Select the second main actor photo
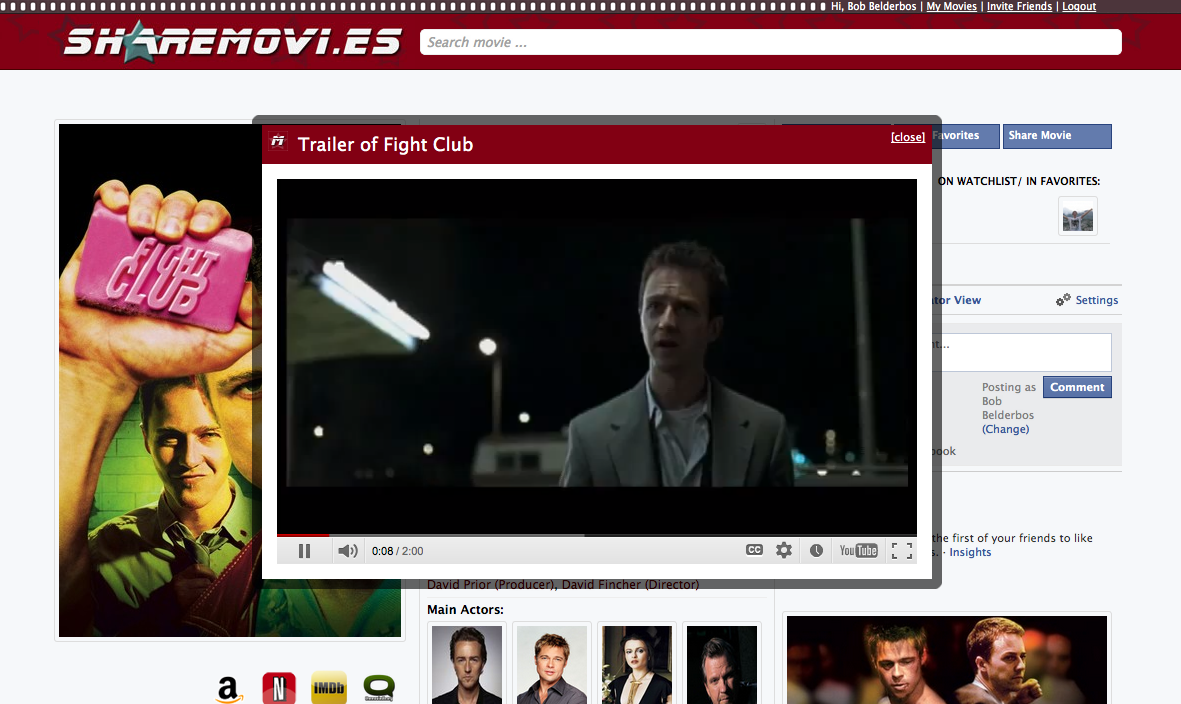 552,664
